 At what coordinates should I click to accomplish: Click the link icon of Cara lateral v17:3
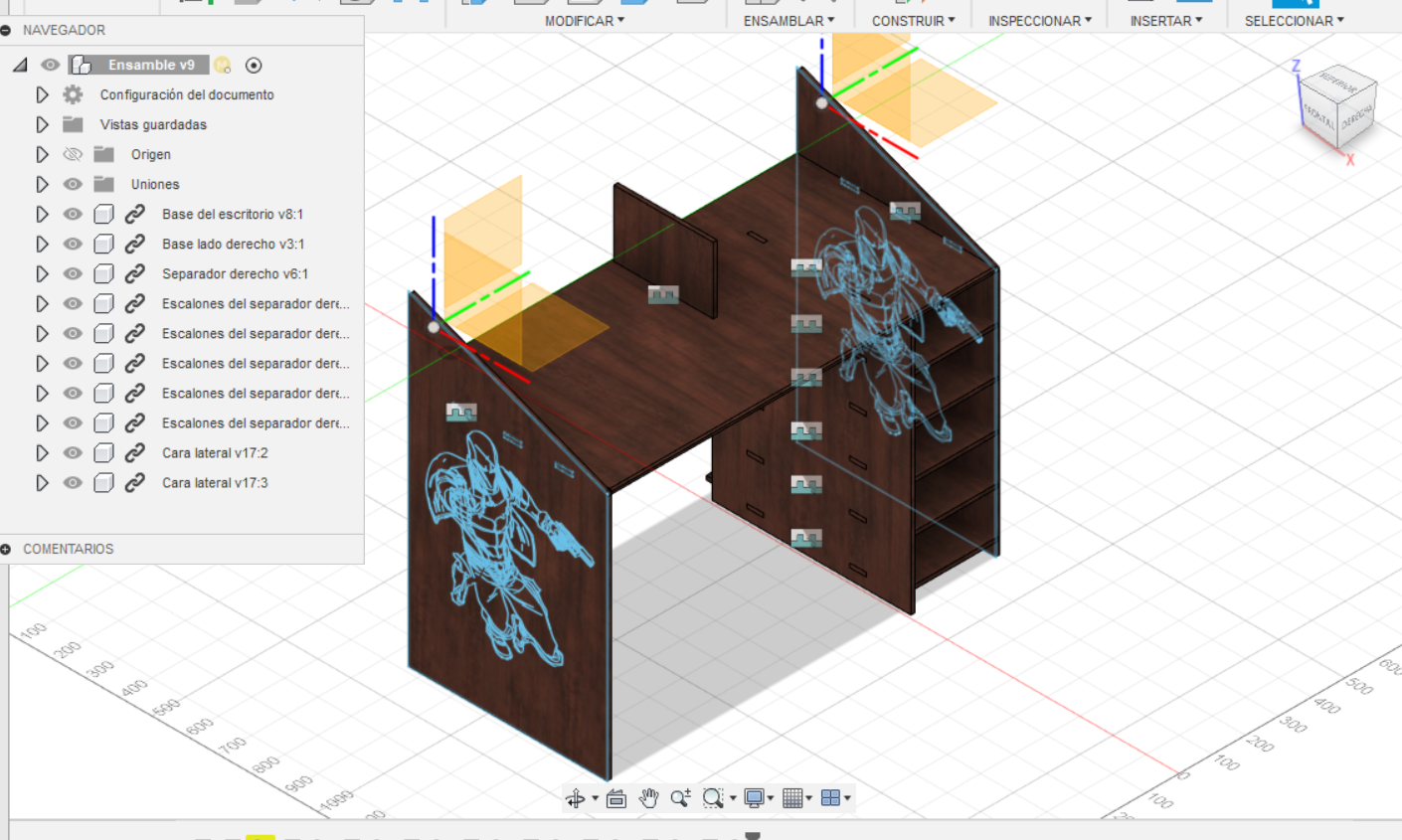[x=135, y=482]
